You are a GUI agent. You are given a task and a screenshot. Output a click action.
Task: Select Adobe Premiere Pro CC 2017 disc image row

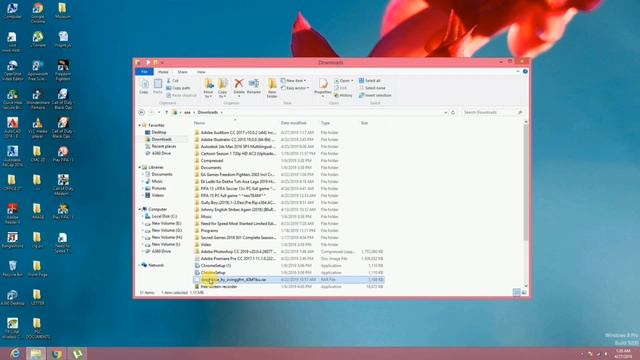click(288, 258)
